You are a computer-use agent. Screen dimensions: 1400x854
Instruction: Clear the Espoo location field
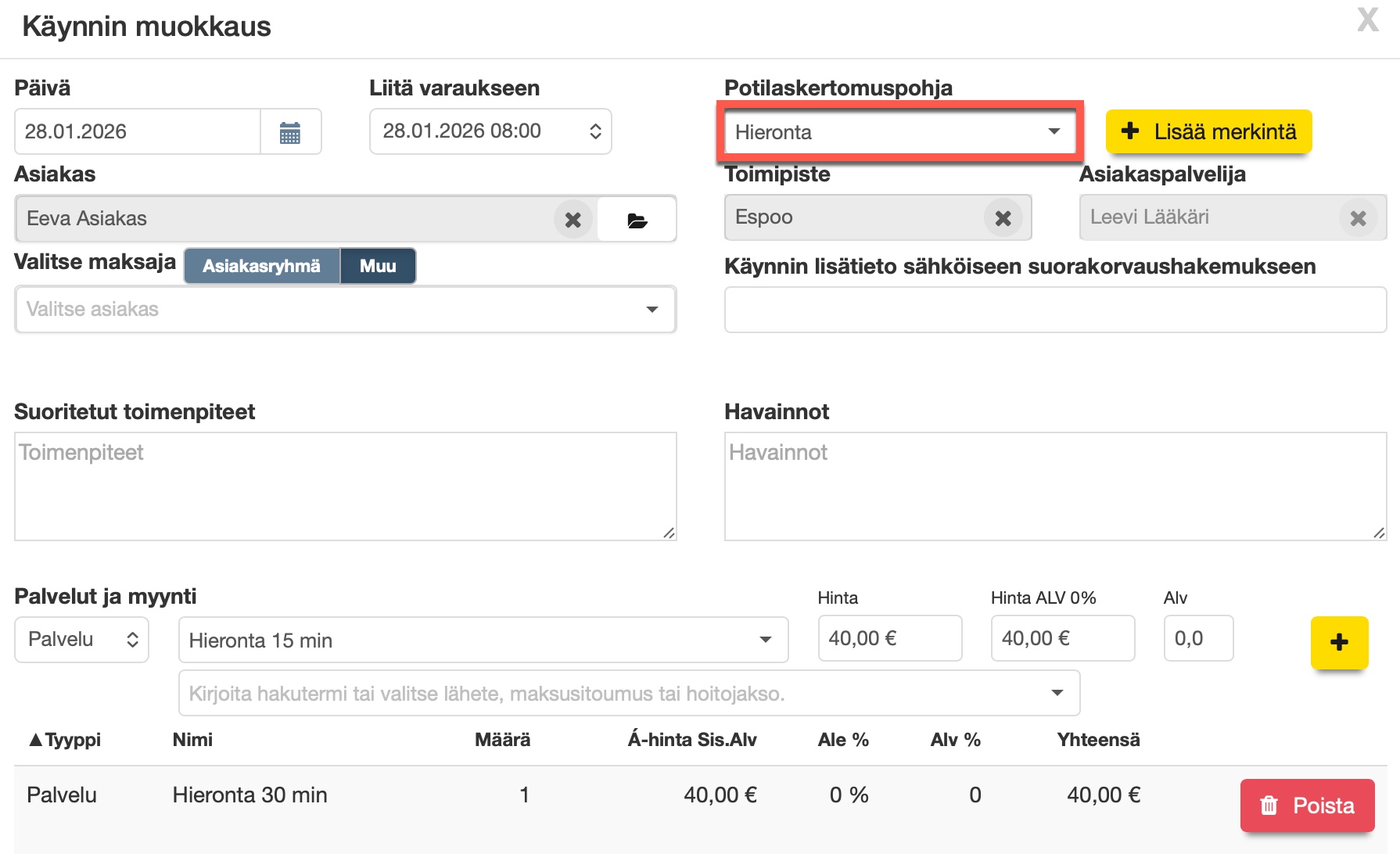click(1003, 218)
